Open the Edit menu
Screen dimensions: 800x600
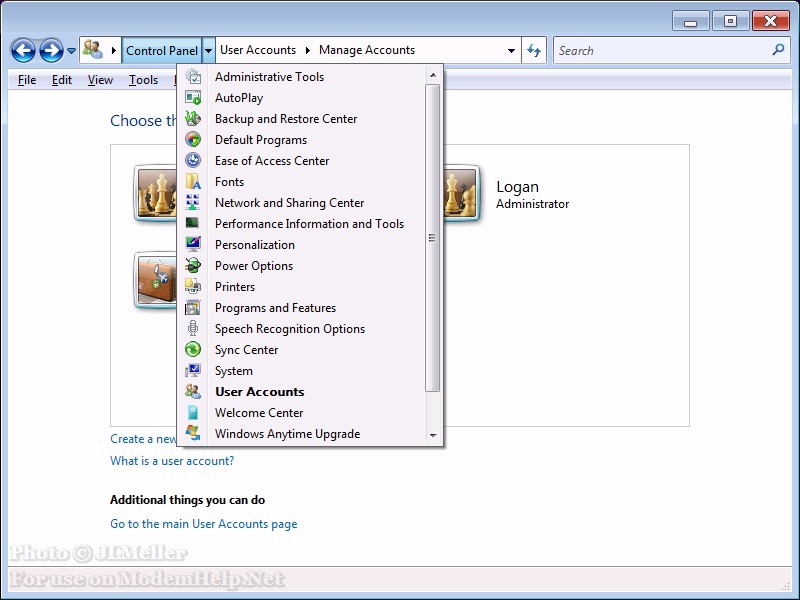tap(62, 80)
